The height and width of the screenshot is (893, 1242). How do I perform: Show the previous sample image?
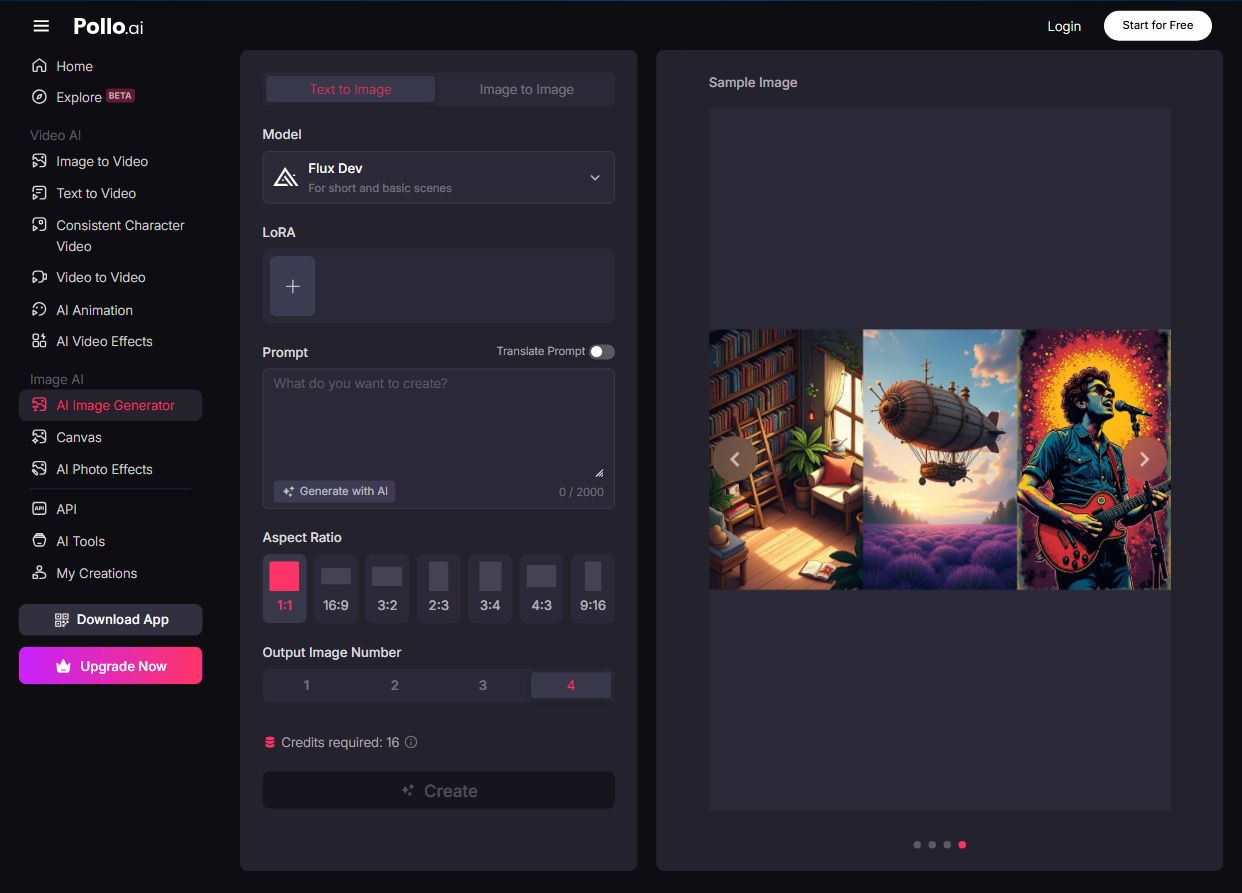pyautogui.click(x=735, y=459)
